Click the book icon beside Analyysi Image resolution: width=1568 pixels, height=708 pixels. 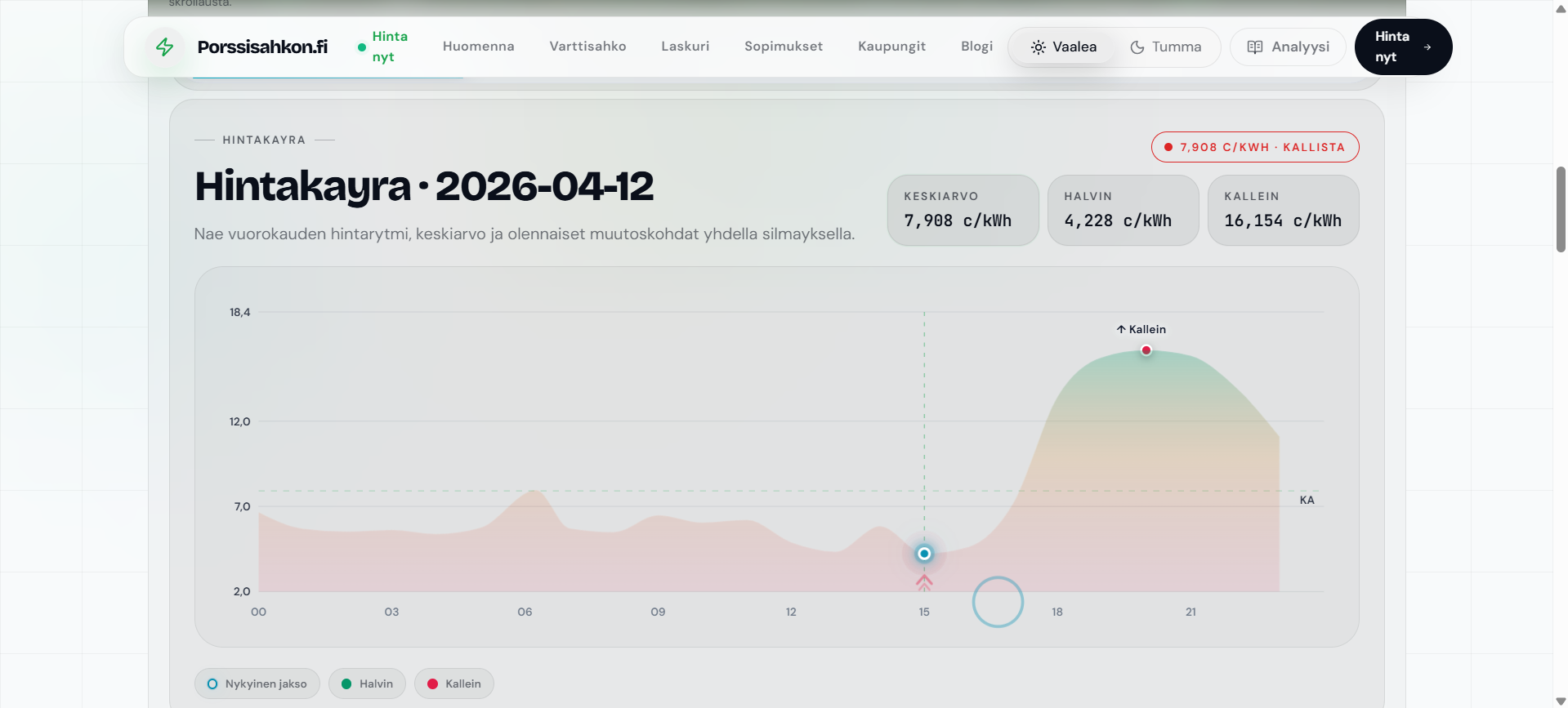point(1255,47)
